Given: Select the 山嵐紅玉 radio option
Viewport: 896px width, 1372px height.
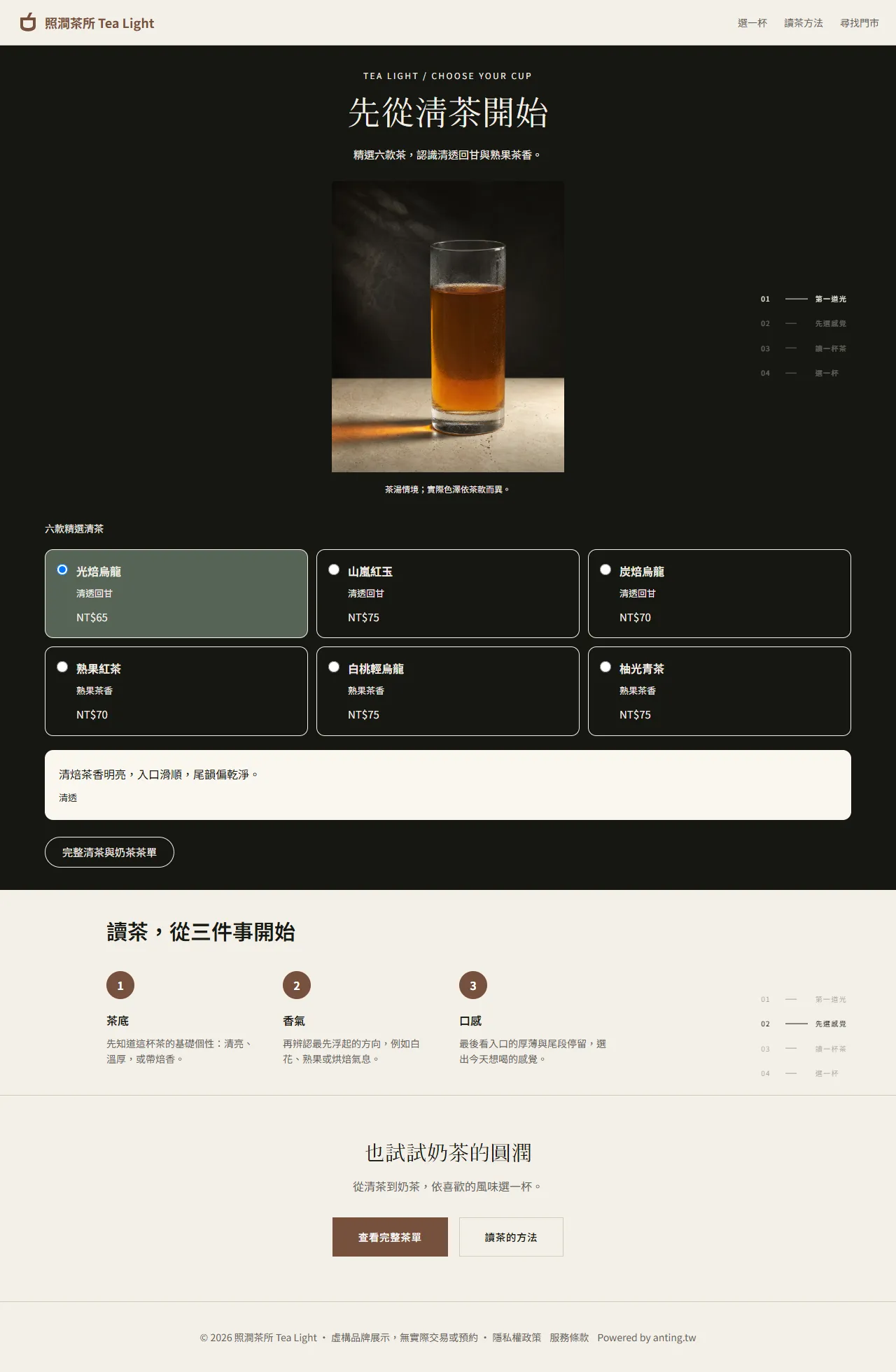Looking at the screenshot, I should 334,570.
